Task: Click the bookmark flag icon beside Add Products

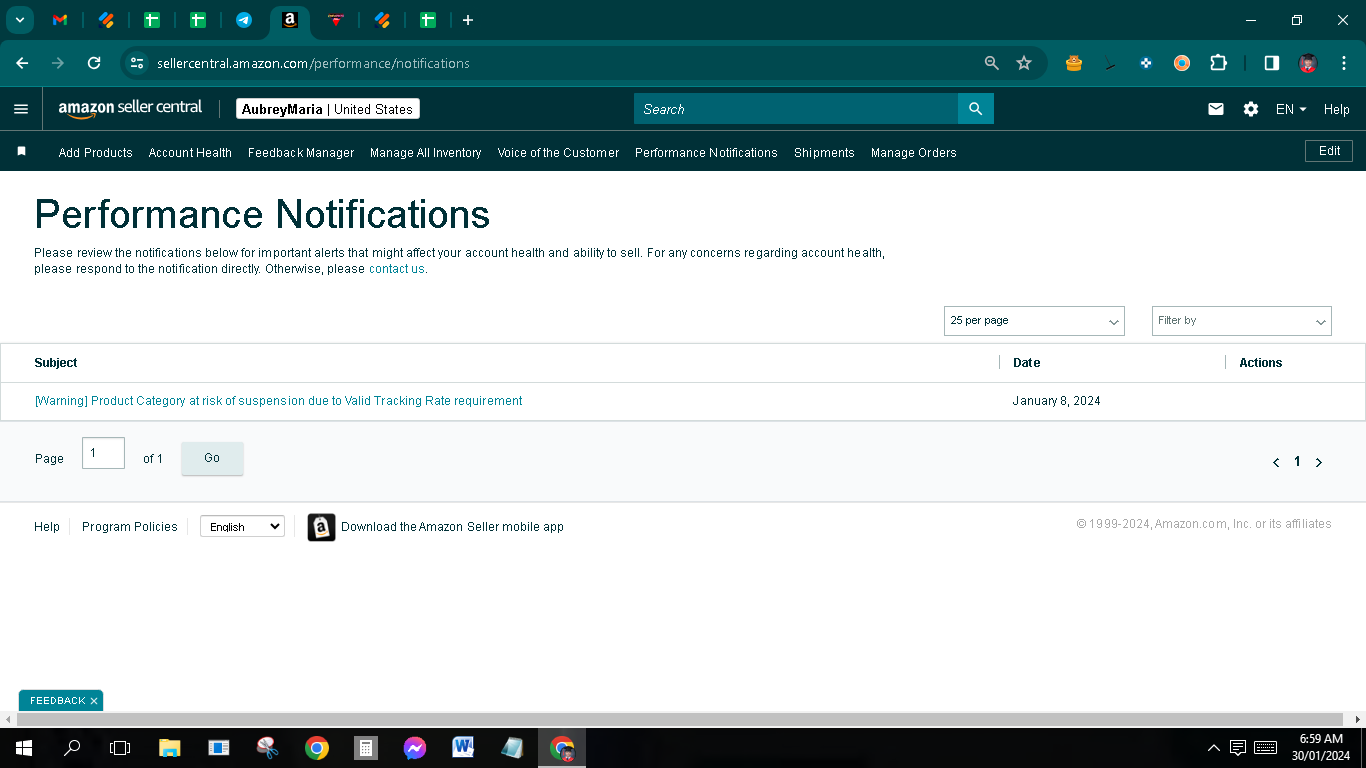Action: click(x=21, y=152)
